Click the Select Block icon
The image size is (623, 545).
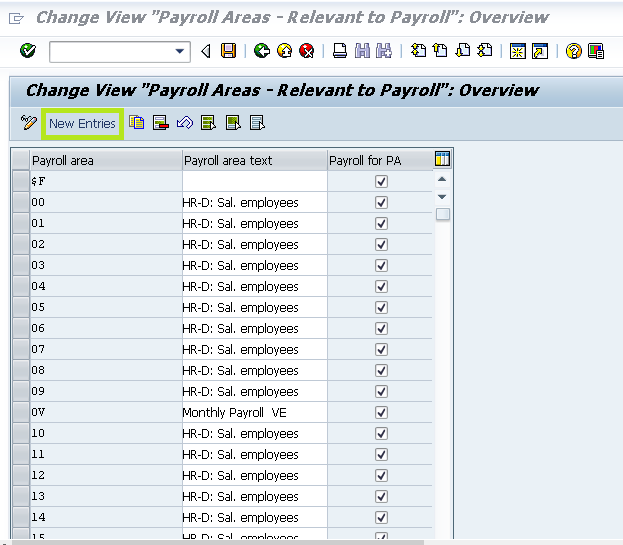[233, 123]
